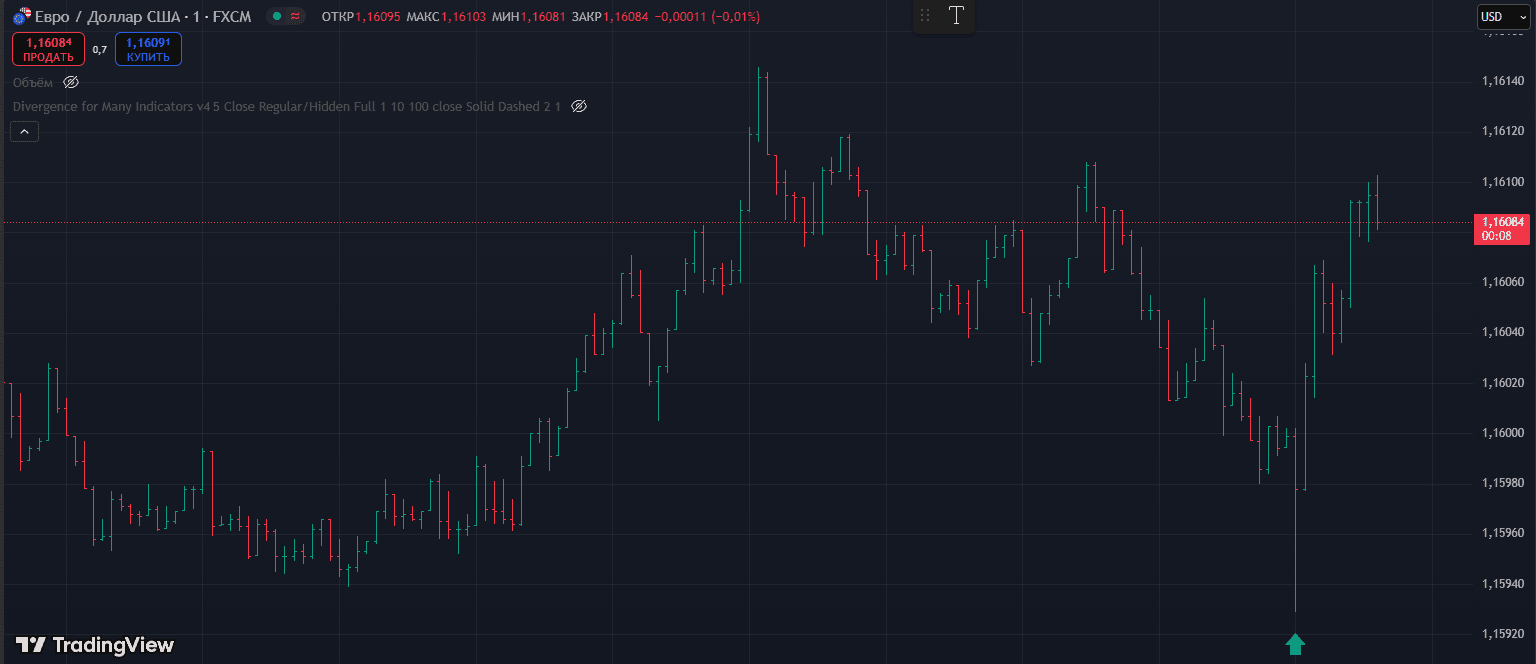The height and width of the screenshot is (664, 1536).
Task: Click the EUR/USD flag symbol icon
Action: pos(20,17)
